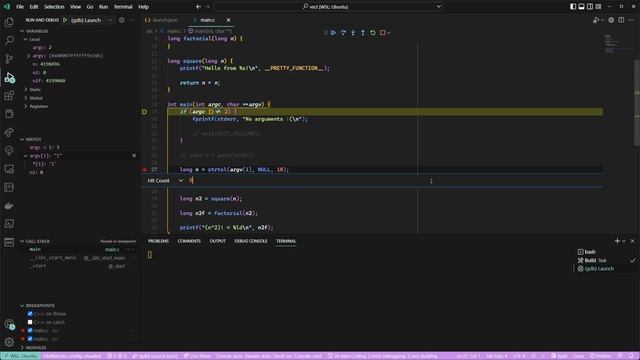Click Continue in debug toolbar

pyautogui.click(x=333, y=33)
